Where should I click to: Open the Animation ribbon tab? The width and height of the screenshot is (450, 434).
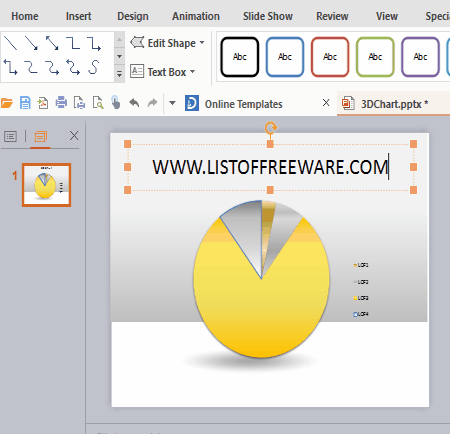[x=196, y=16]
